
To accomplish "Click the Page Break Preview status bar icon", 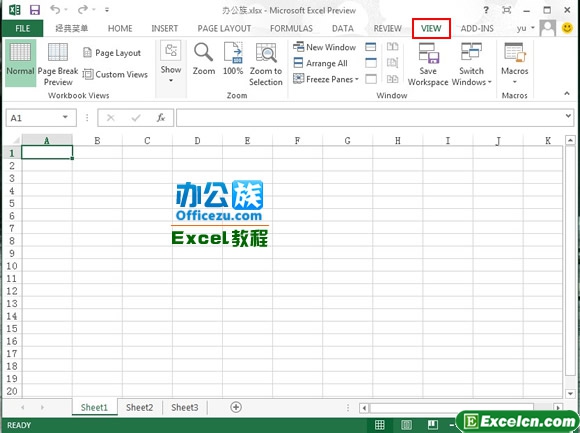I will [433, 425].
